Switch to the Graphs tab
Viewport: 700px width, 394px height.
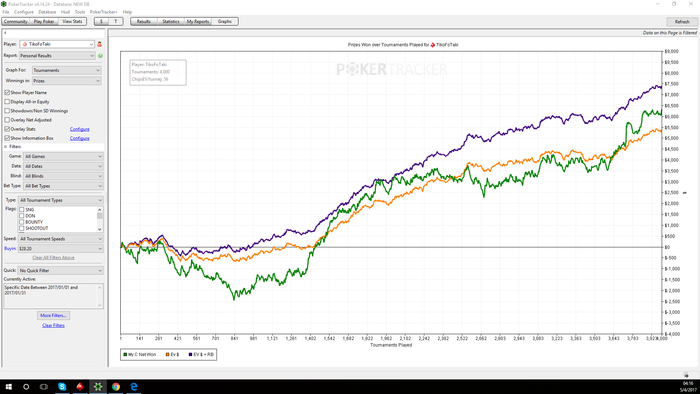pyautogui.click(x=225, y=21)
